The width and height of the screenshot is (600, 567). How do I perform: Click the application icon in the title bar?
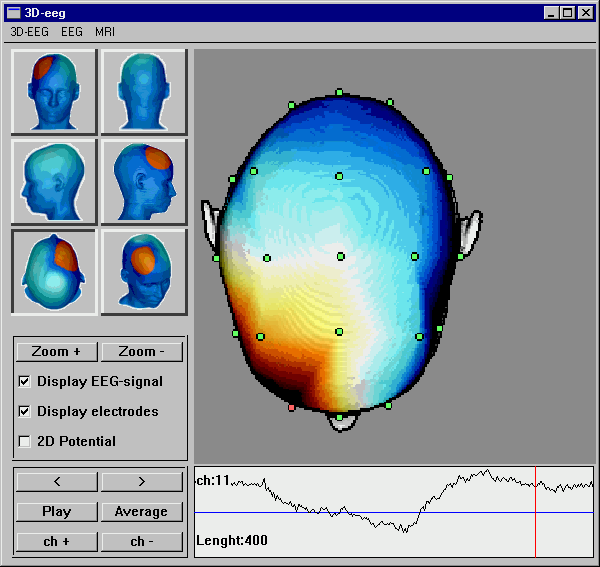click(13, 13)
